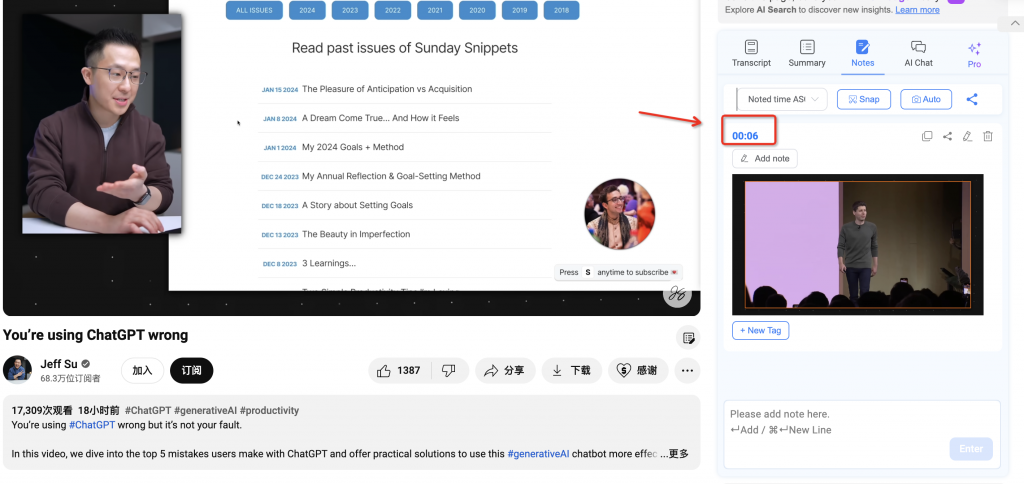The image size is (1024, 484).
Task: Click the circular guest avatar in video
Action: [619, 214]
